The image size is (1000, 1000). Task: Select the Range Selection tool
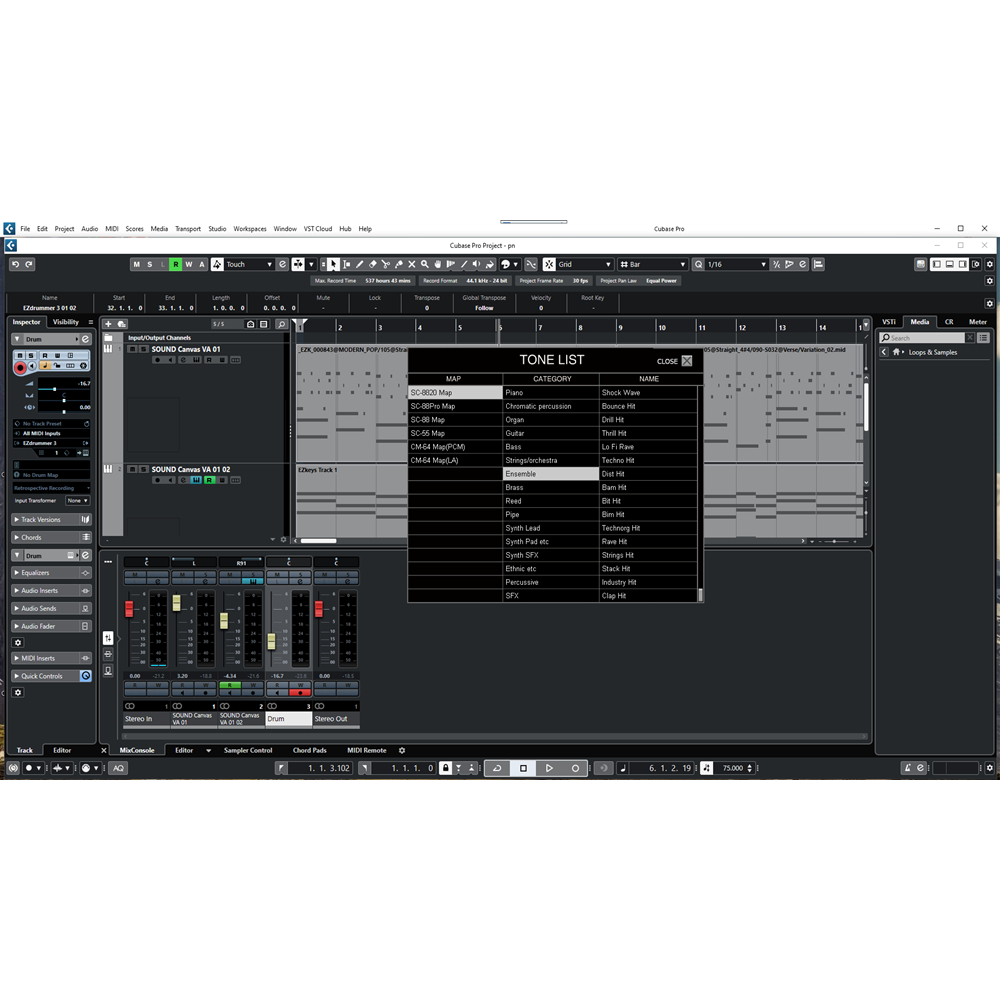click(346, 264)
